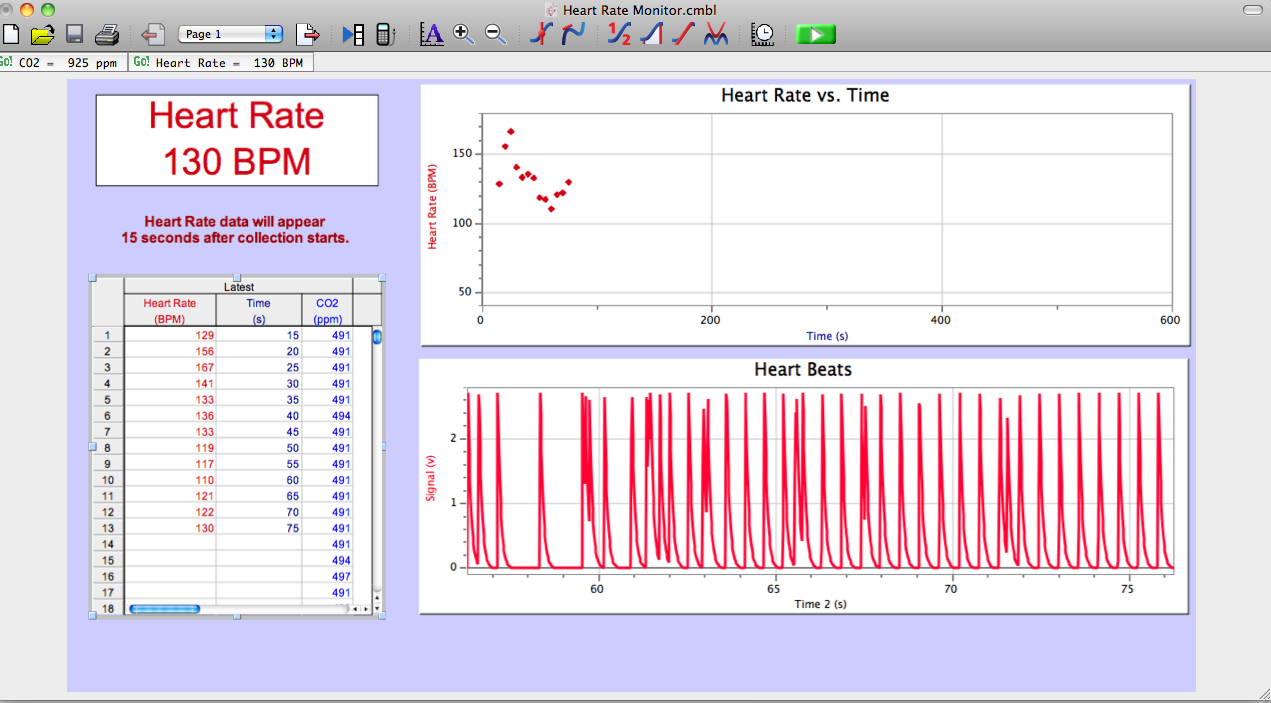Select the Heart Rate vs. Time graph title
The width and height of the screenshot is (1271, 703).
pyautogui.click(x=805, y=96)
